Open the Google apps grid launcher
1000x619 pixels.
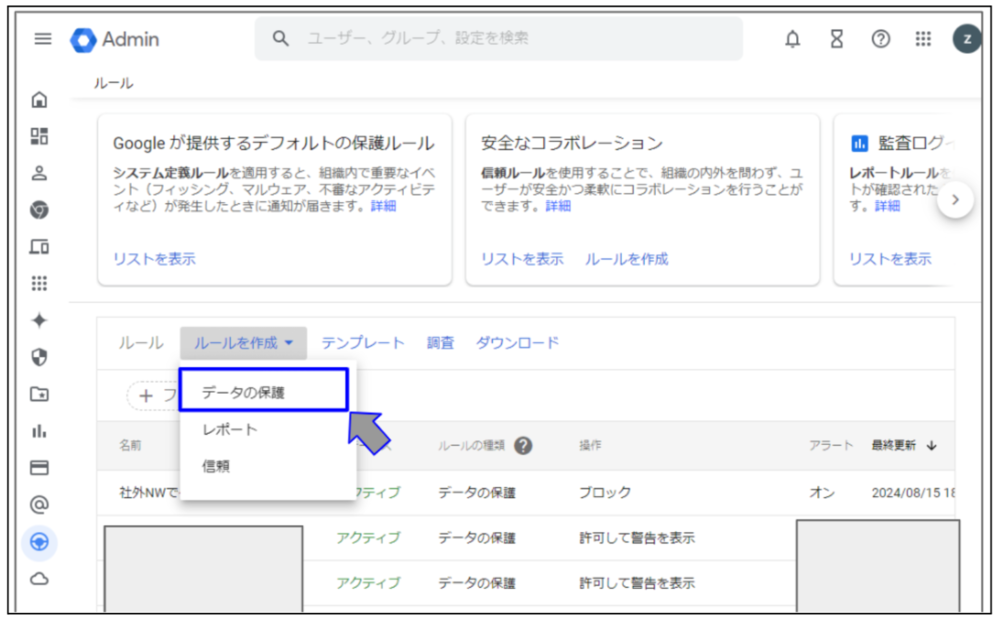(923, 39)
